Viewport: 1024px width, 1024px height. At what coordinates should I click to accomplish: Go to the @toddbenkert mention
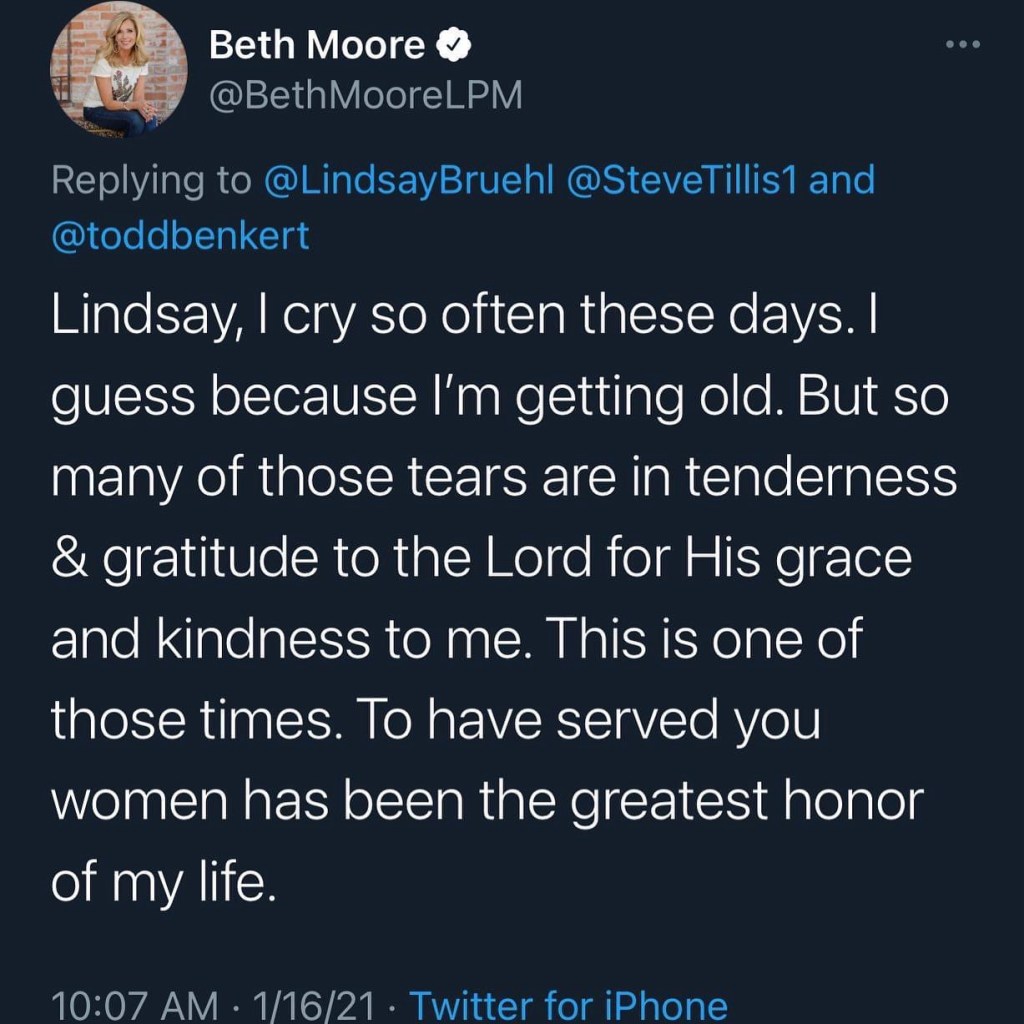[180, 235]
